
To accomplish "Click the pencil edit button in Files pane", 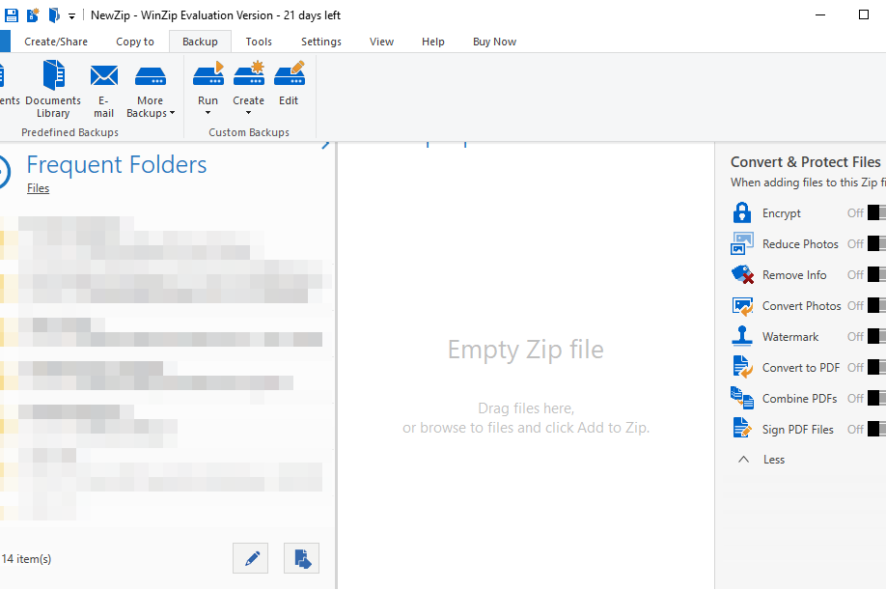I will 251,558.
